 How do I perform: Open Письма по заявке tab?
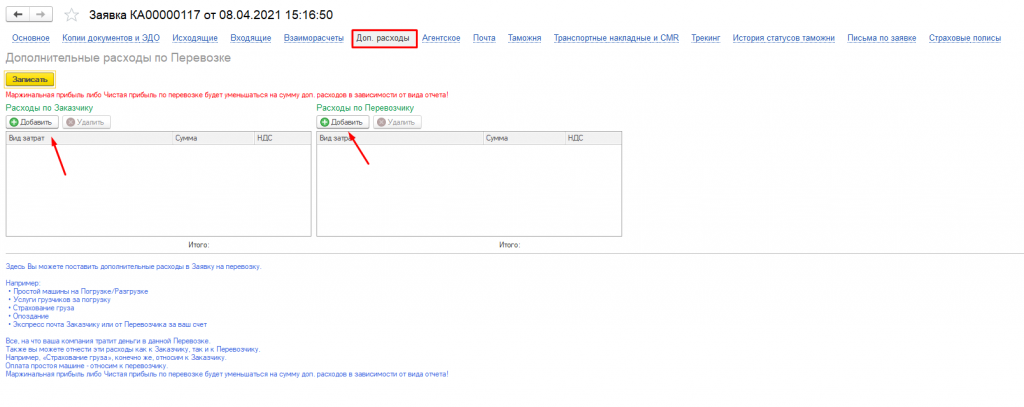882,39
